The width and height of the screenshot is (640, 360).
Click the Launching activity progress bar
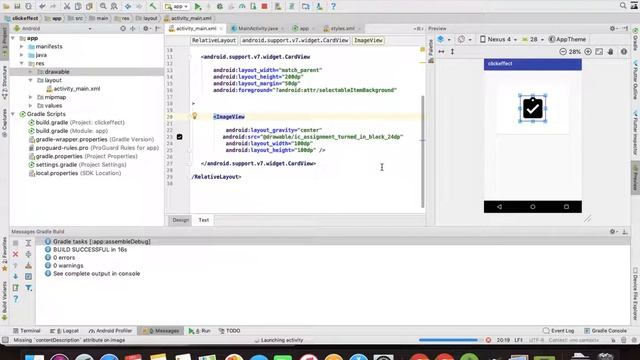click(x=448, y=340)
